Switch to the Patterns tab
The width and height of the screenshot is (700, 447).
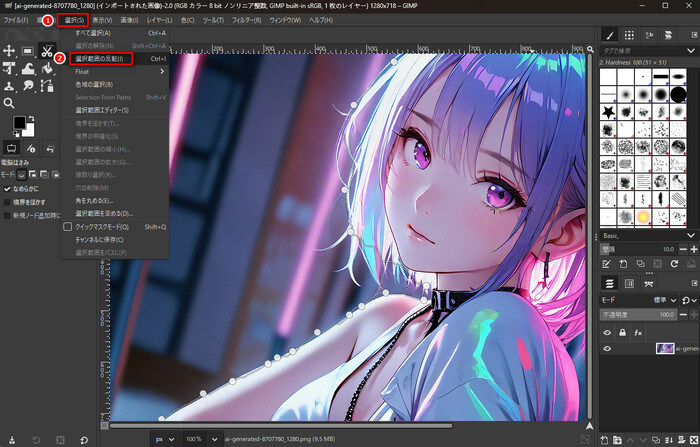point(629,35)
